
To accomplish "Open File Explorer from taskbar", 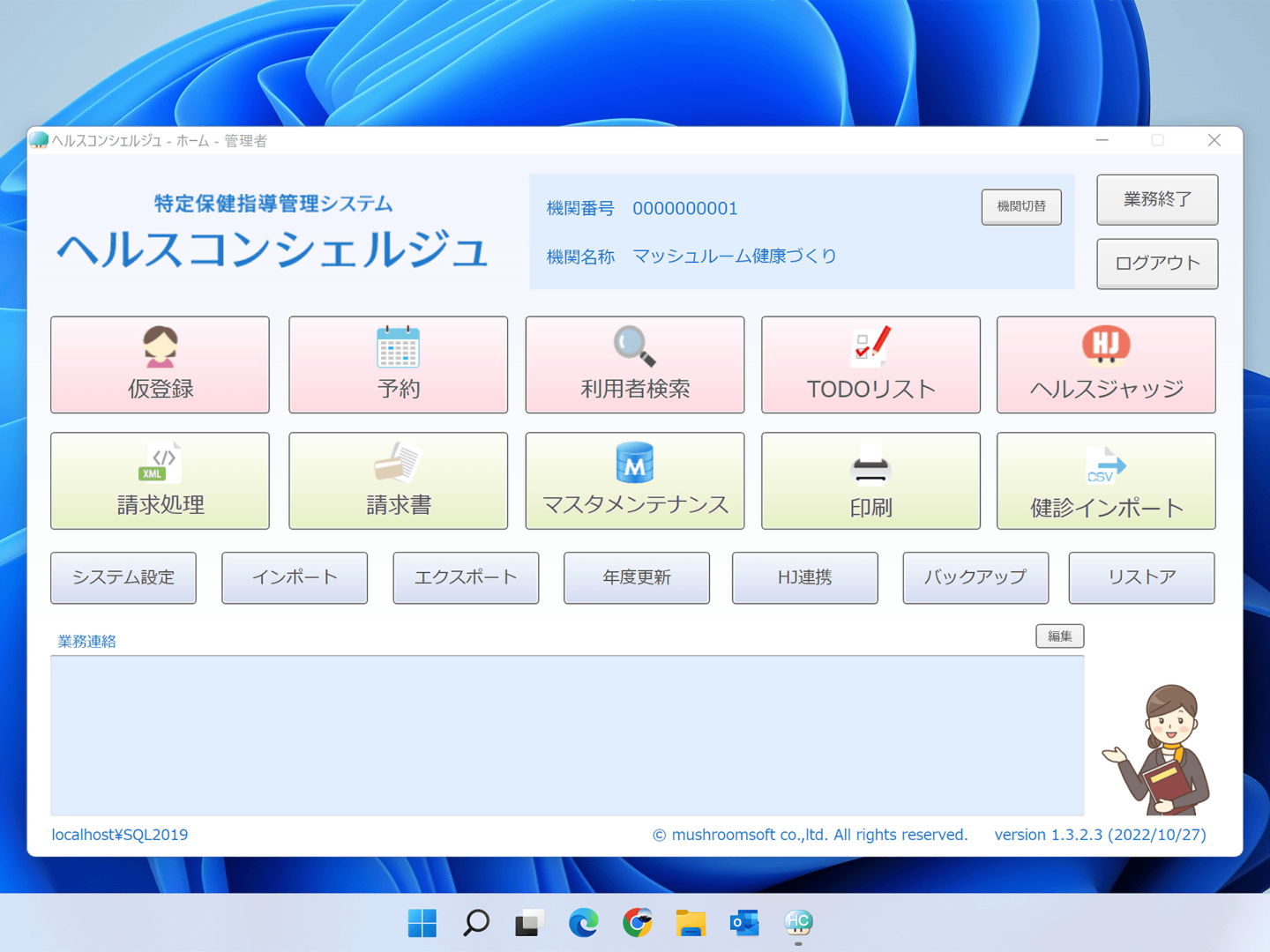I will click(x=691, y=923).
